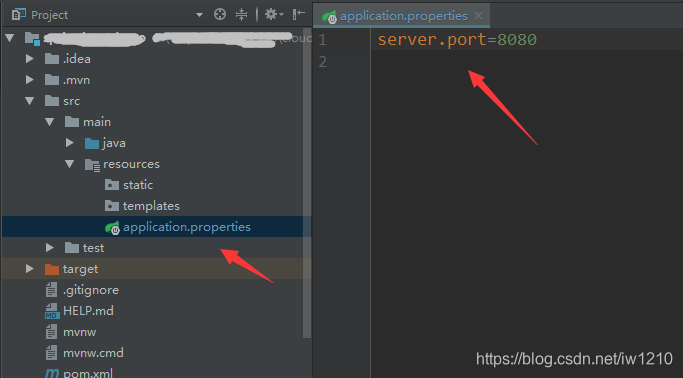
Task: Select the src folder icon
Action: 52,101
